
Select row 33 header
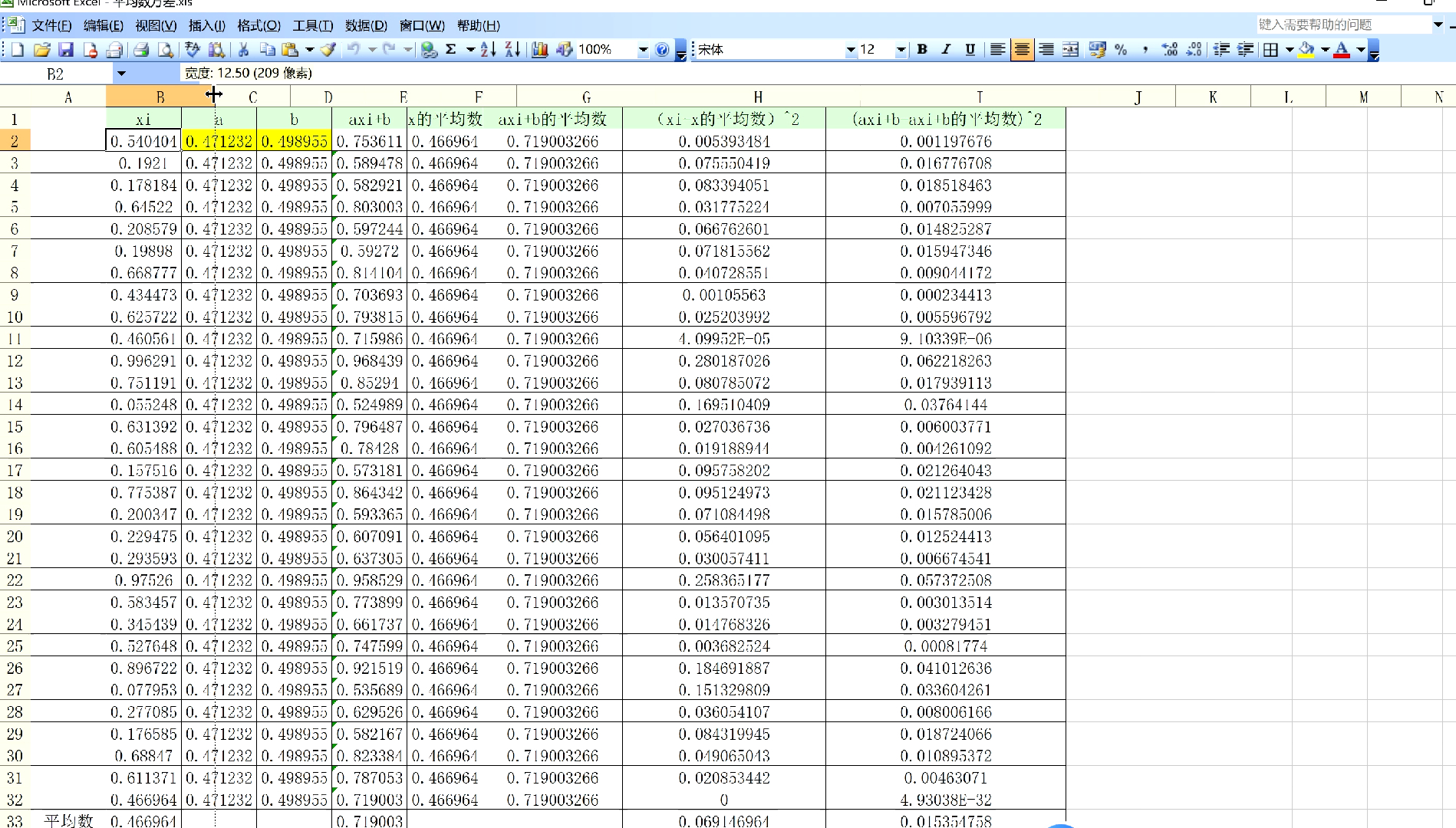coord(15,820)
